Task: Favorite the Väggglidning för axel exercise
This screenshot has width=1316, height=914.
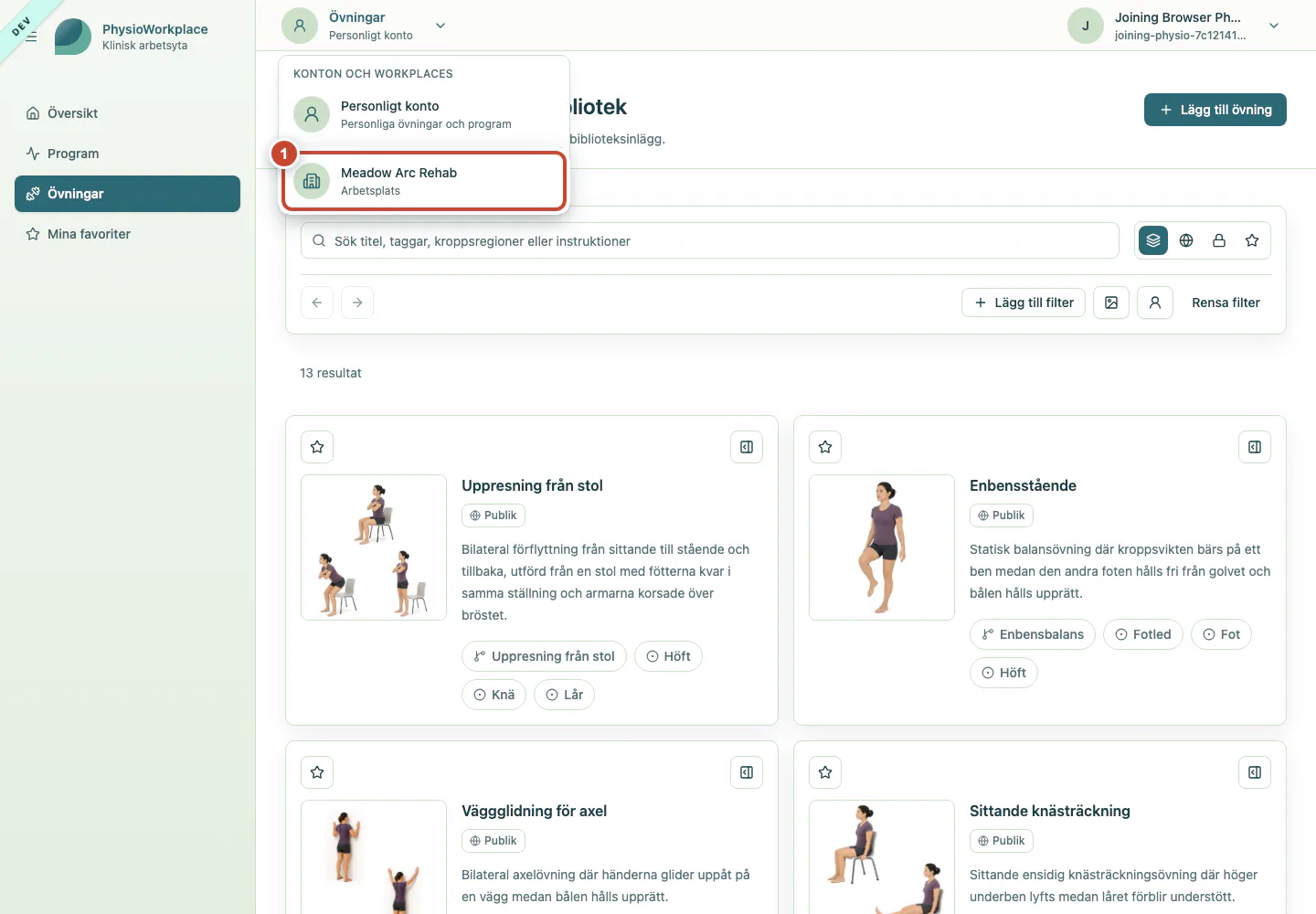Action: pyautogui.click(x=317, y=772)
